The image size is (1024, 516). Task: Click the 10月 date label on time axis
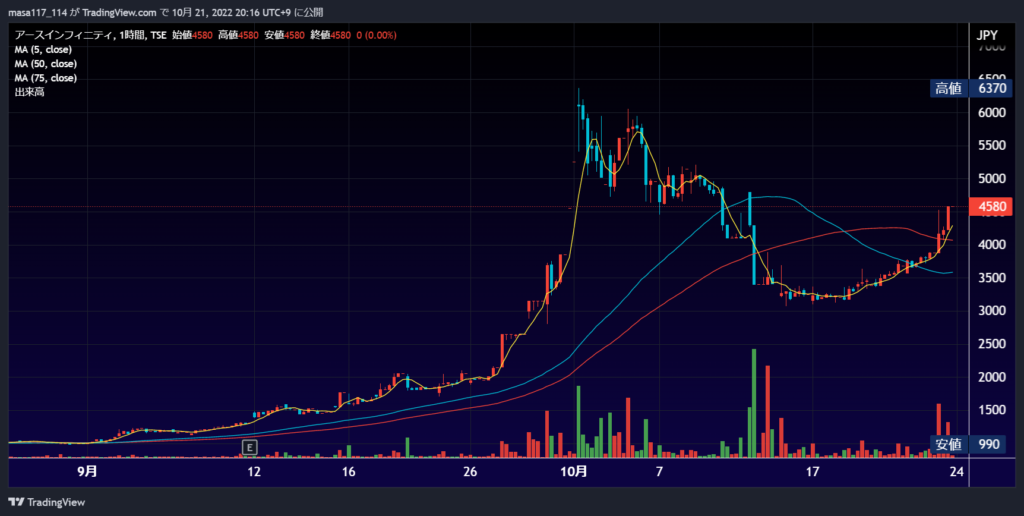(x=574, y=471)
